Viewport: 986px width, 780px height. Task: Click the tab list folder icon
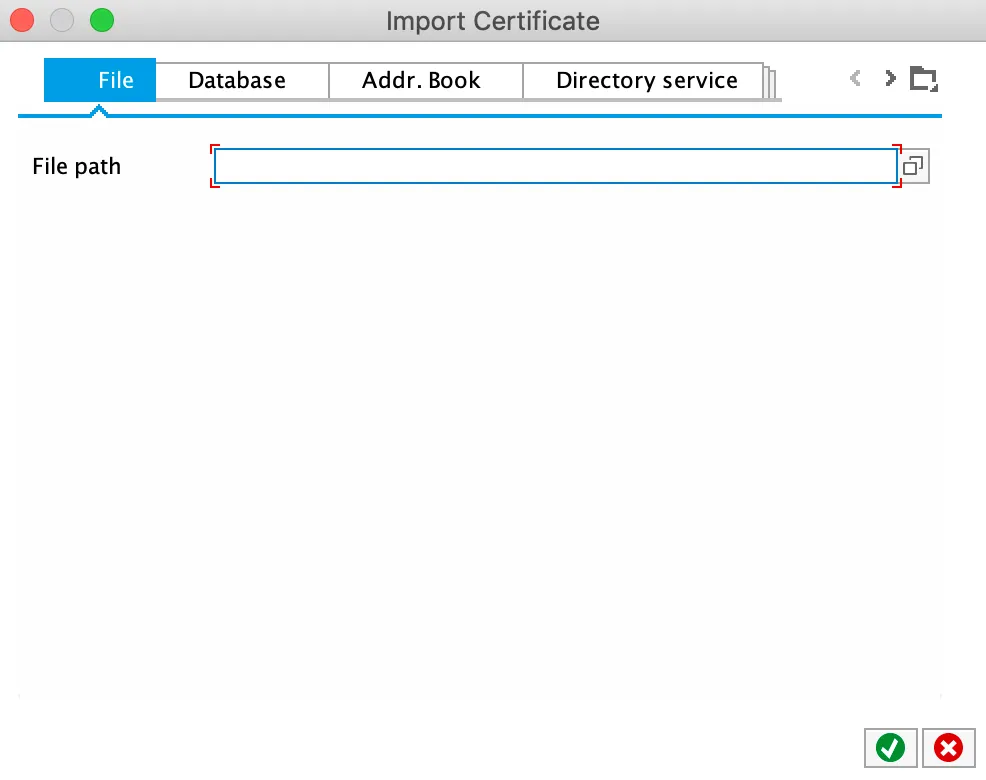click(x=923, y=79)
